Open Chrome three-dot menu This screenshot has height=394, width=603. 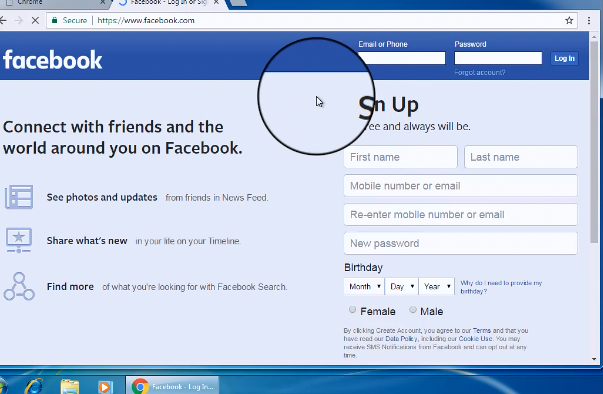pyautogui.click(x=589, y=20)
